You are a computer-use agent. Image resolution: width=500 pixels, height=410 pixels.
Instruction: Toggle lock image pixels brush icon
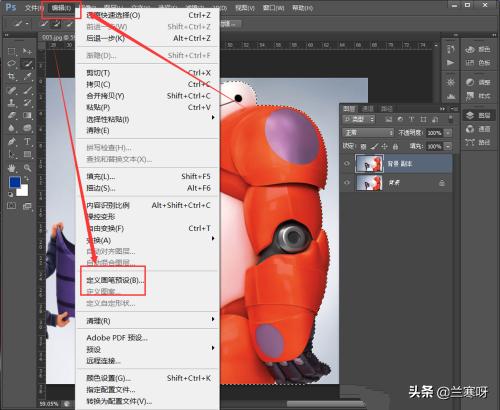pyautogui.click(x=374, y=146)
